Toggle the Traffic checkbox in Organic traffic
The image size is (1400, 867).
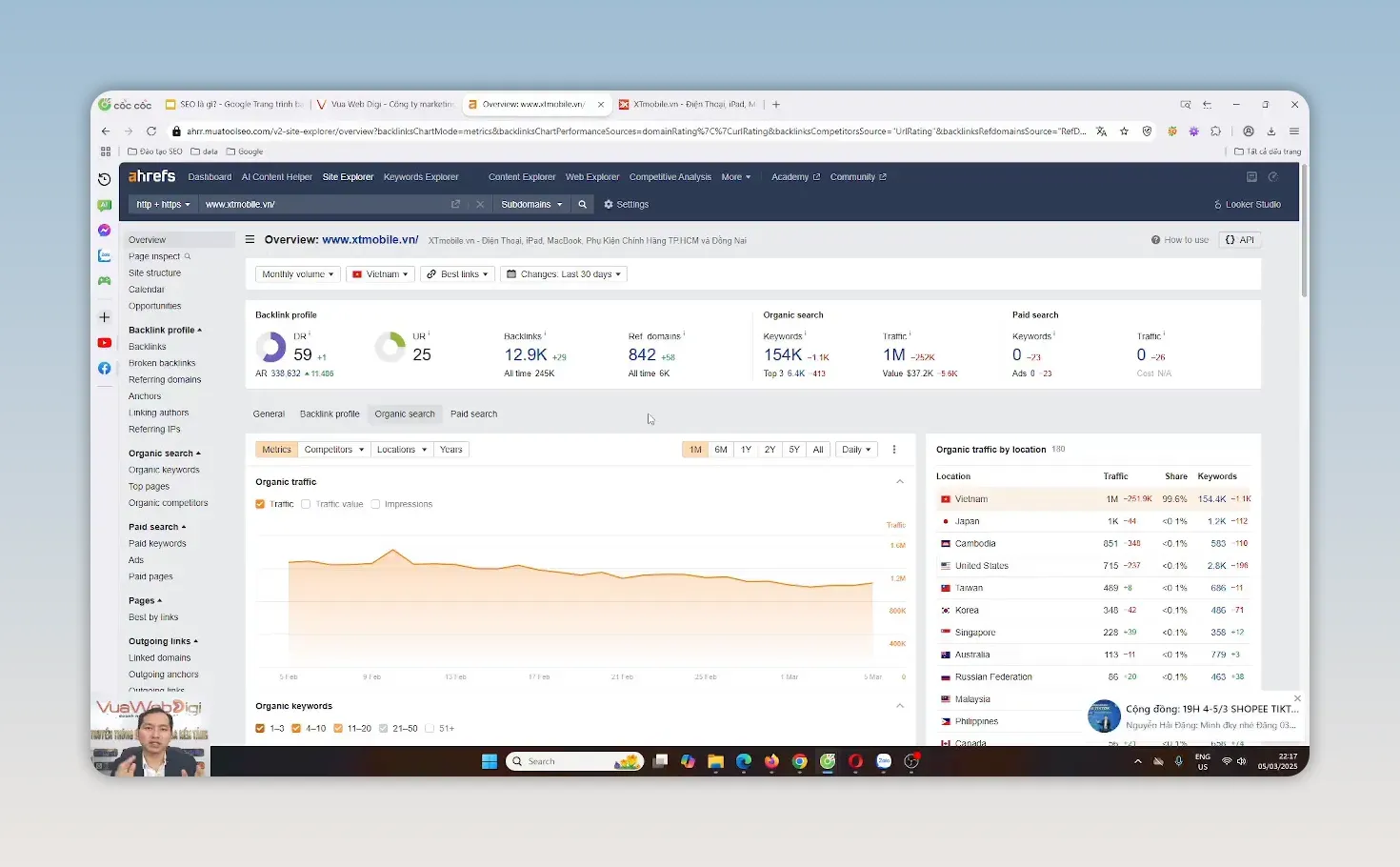(260, 504)
